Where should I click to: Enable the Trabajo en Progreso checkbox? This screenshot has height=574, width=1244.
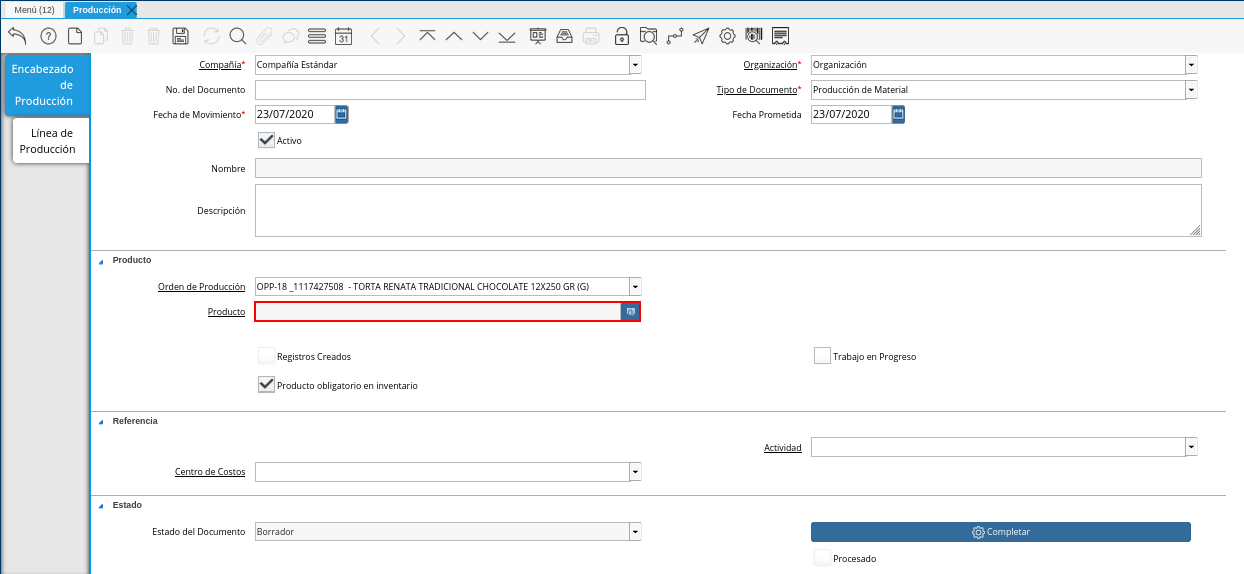point(822,356)
